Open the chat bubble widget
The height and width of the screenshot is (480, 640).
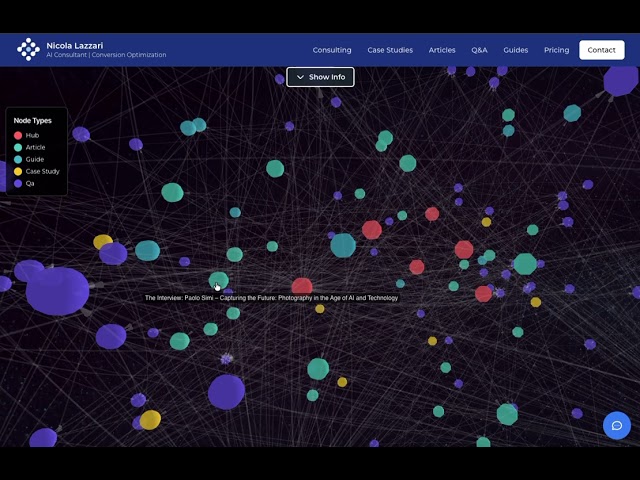(x=617, y=426)
